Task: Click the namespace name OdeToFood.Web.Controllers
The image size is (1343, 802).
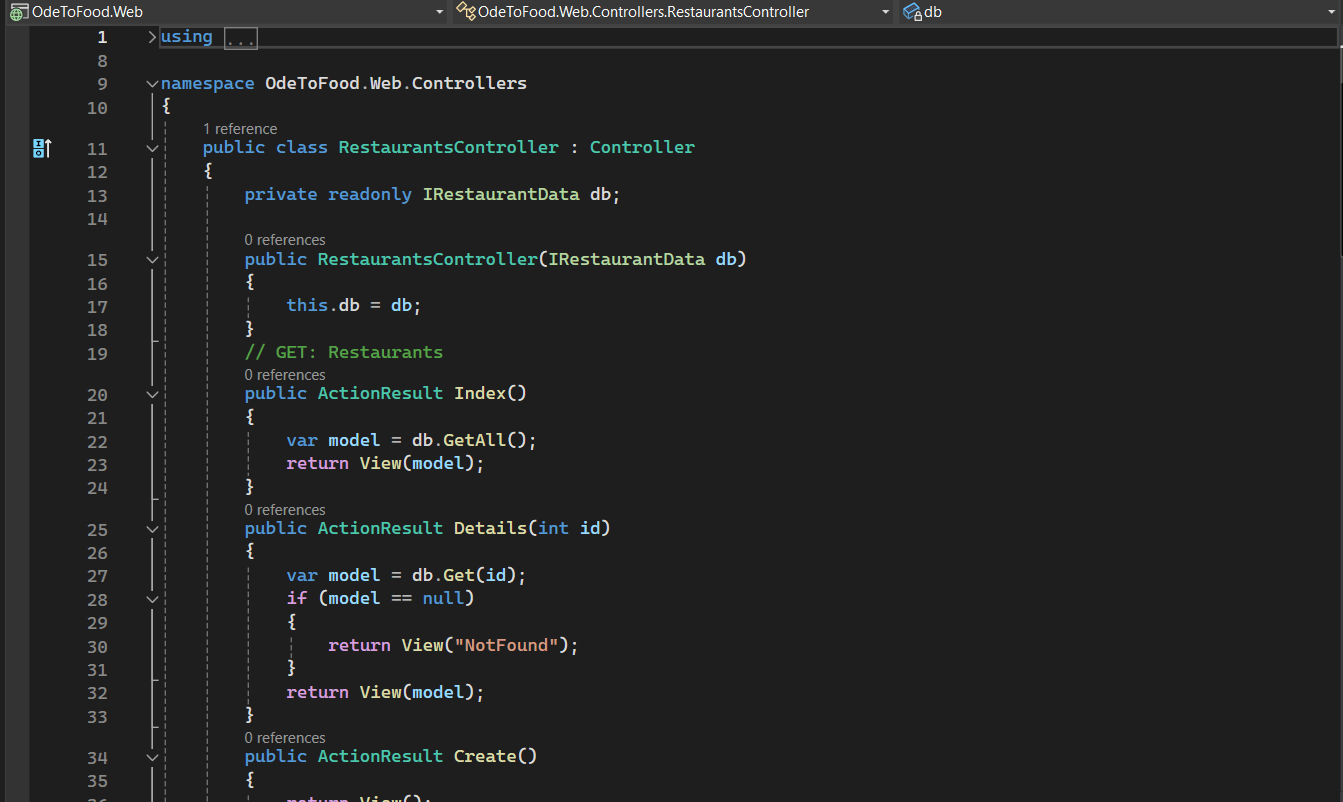Action: coord(396,83)
